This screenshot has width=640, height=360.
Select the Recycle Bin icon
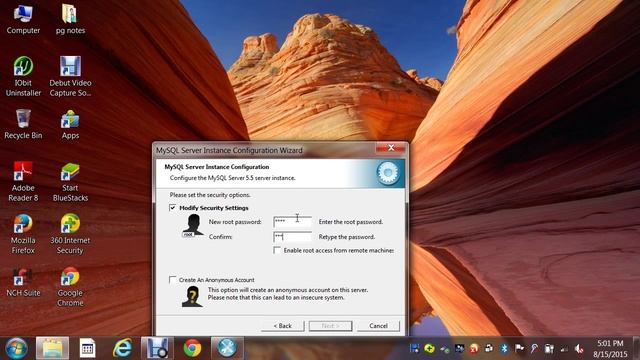coord(23,124)
